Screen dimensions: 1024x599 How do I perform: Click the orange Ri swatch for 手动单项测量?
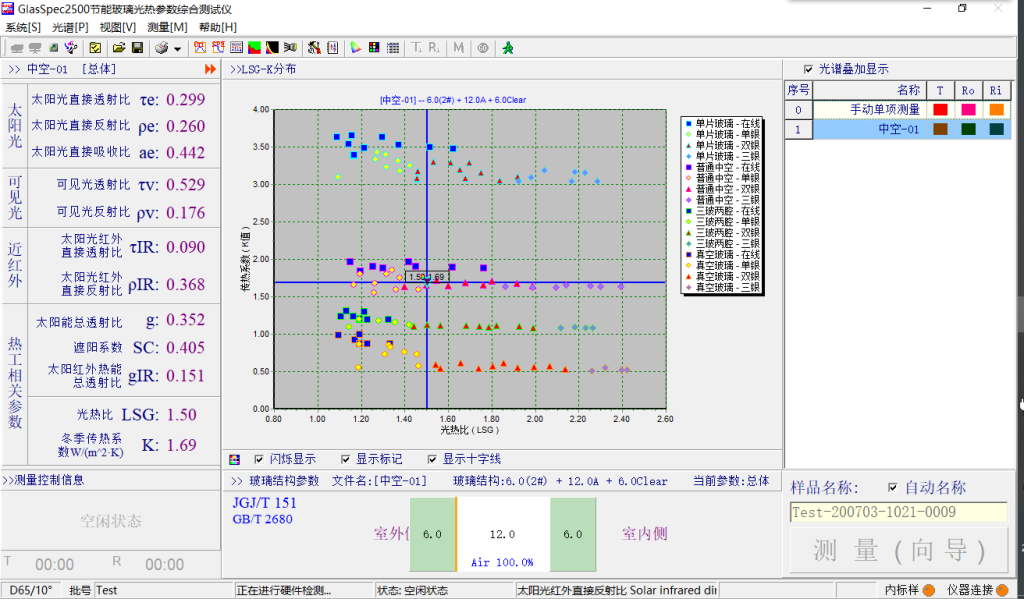click(x=997, y=110)
